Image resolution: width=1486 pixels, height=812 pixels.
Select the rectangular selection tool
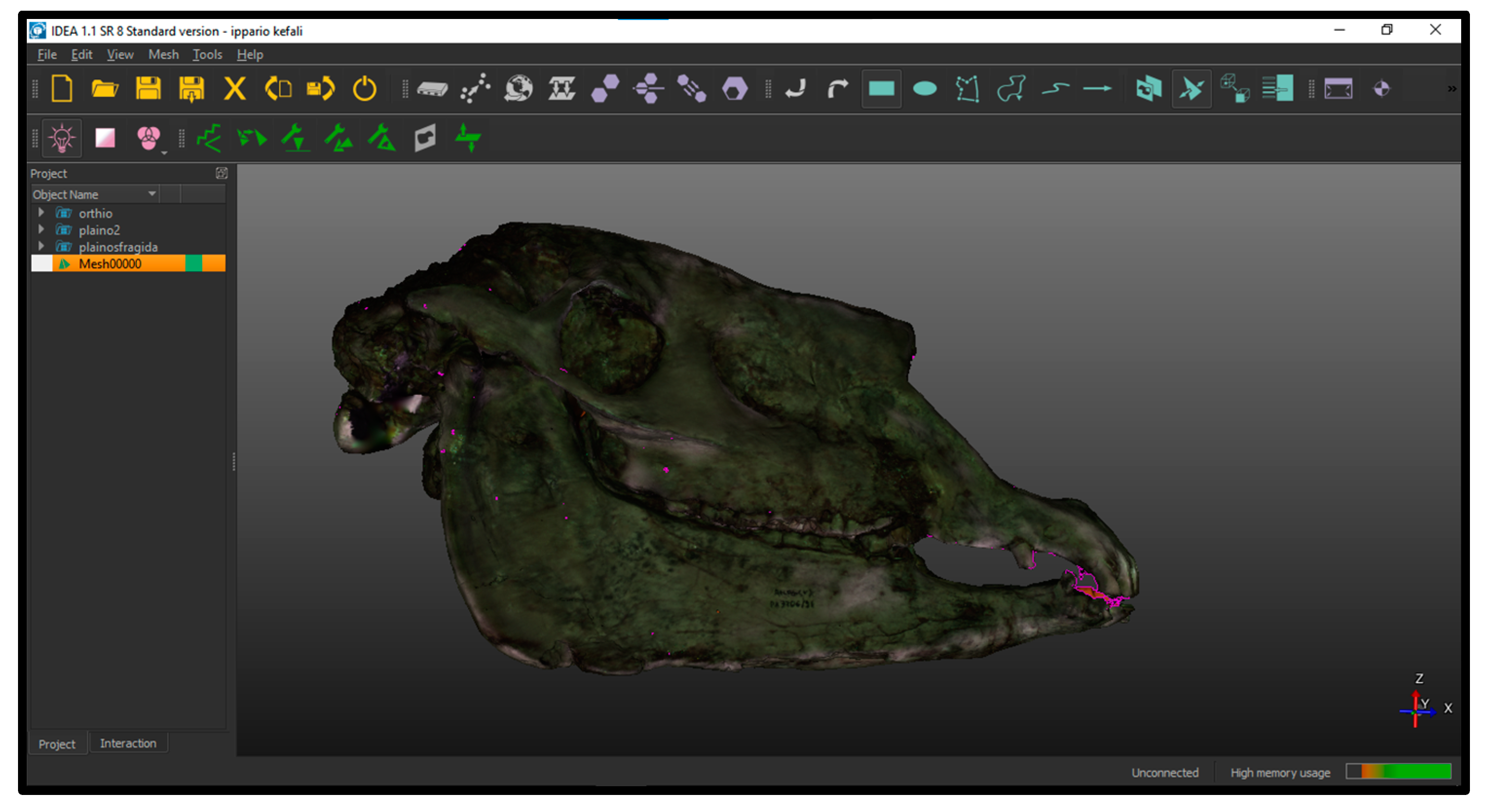(x=880, y=89)
